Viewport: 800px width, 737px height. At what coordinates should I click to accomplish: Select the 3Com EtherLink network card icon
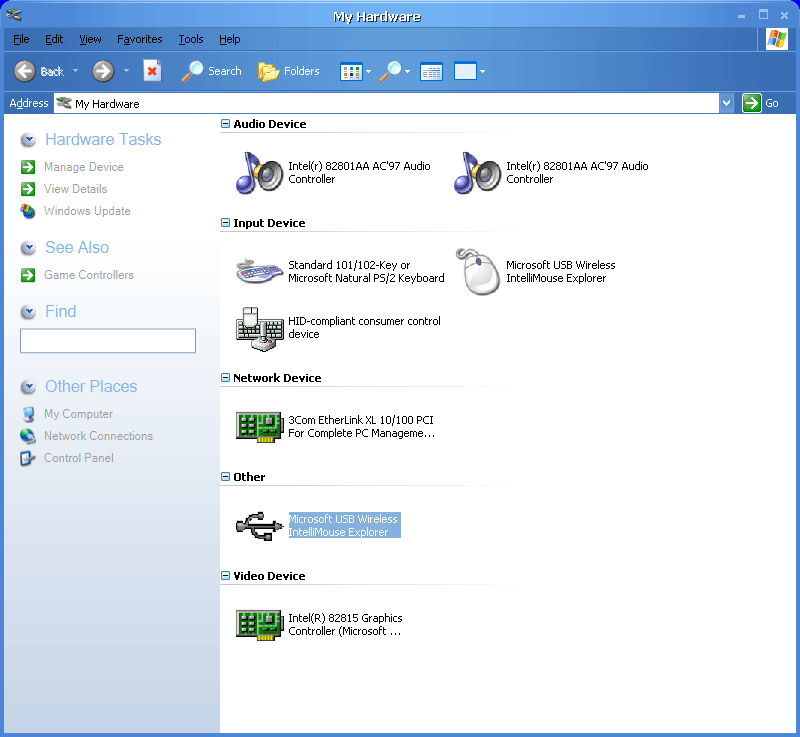tap(259, 427)
